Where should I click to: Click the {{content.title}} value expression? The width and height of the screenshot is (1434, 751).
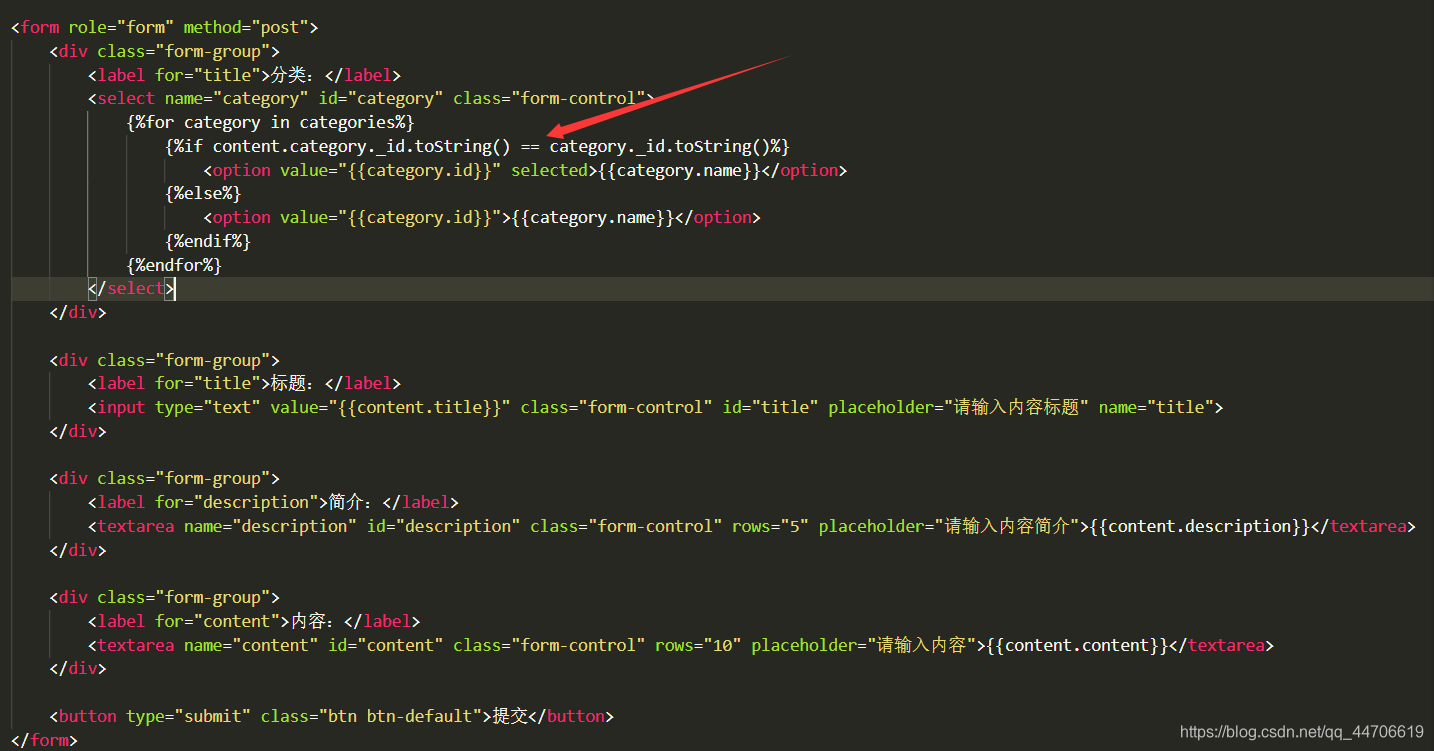425,407
